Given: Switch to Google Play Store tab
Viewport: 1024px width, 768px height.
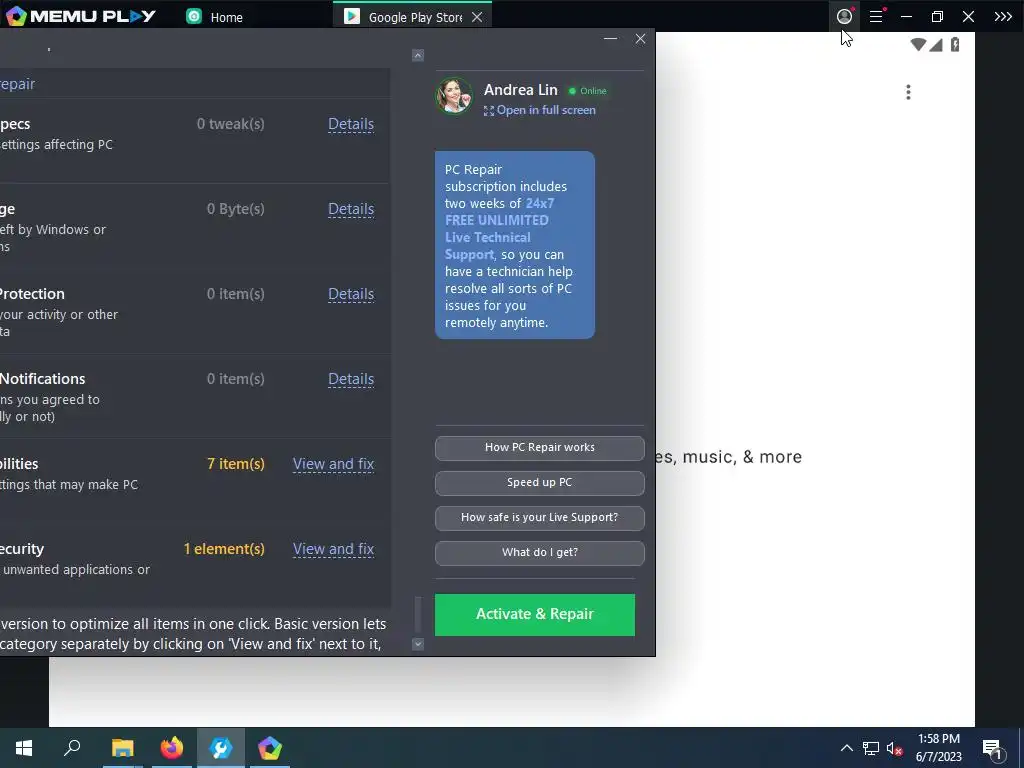Looking at the screenshot, I should [x=404, y=17].
